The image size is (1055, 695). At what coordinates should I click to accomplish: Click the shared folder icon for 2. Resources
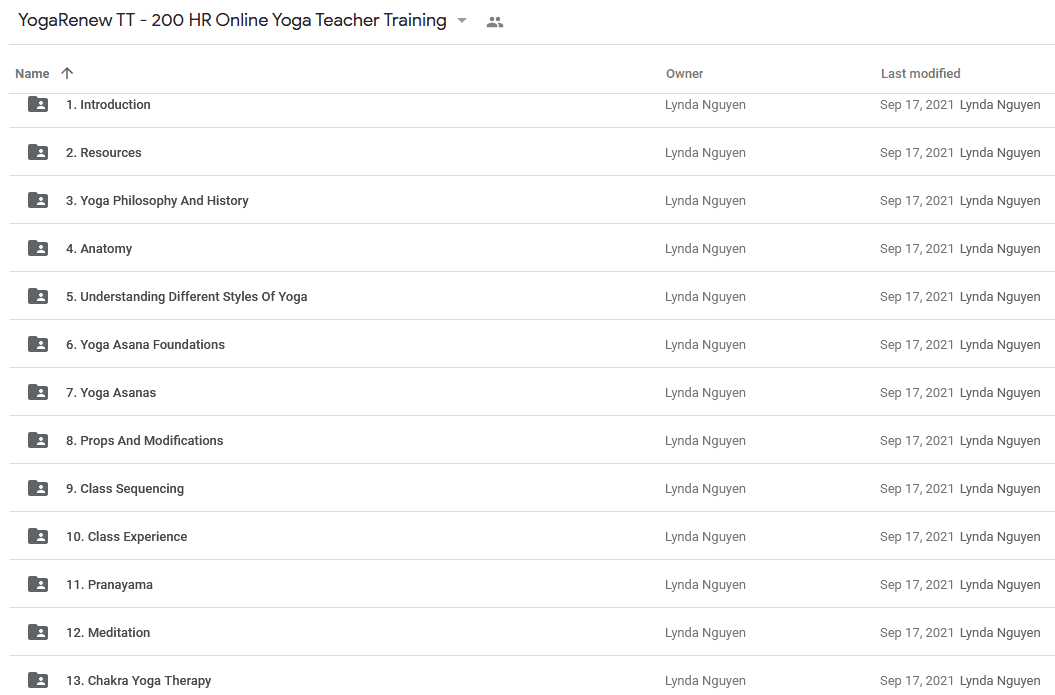click(x=38, y=152)
